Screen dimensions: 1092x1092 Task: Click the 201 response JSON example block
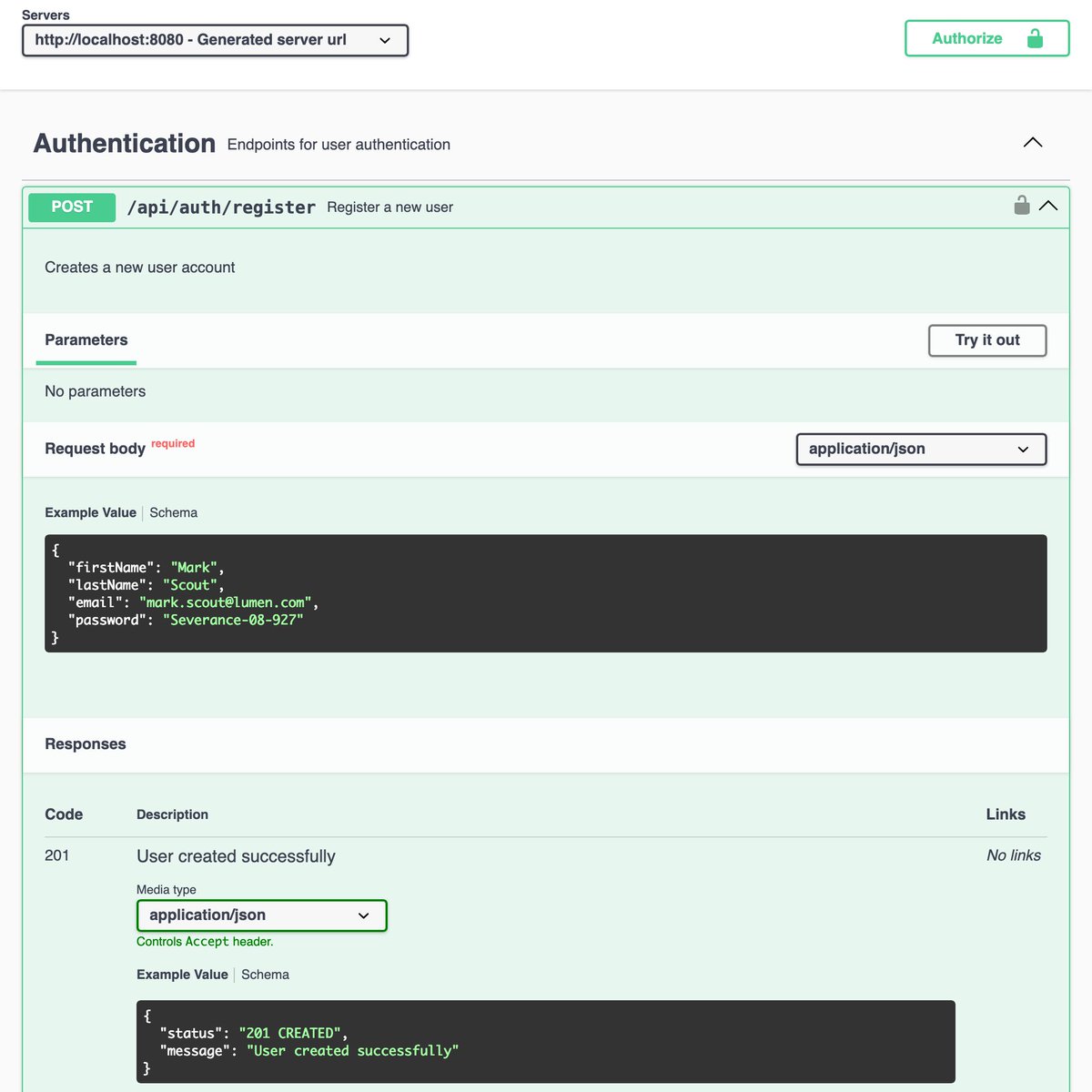point(546,1042)
